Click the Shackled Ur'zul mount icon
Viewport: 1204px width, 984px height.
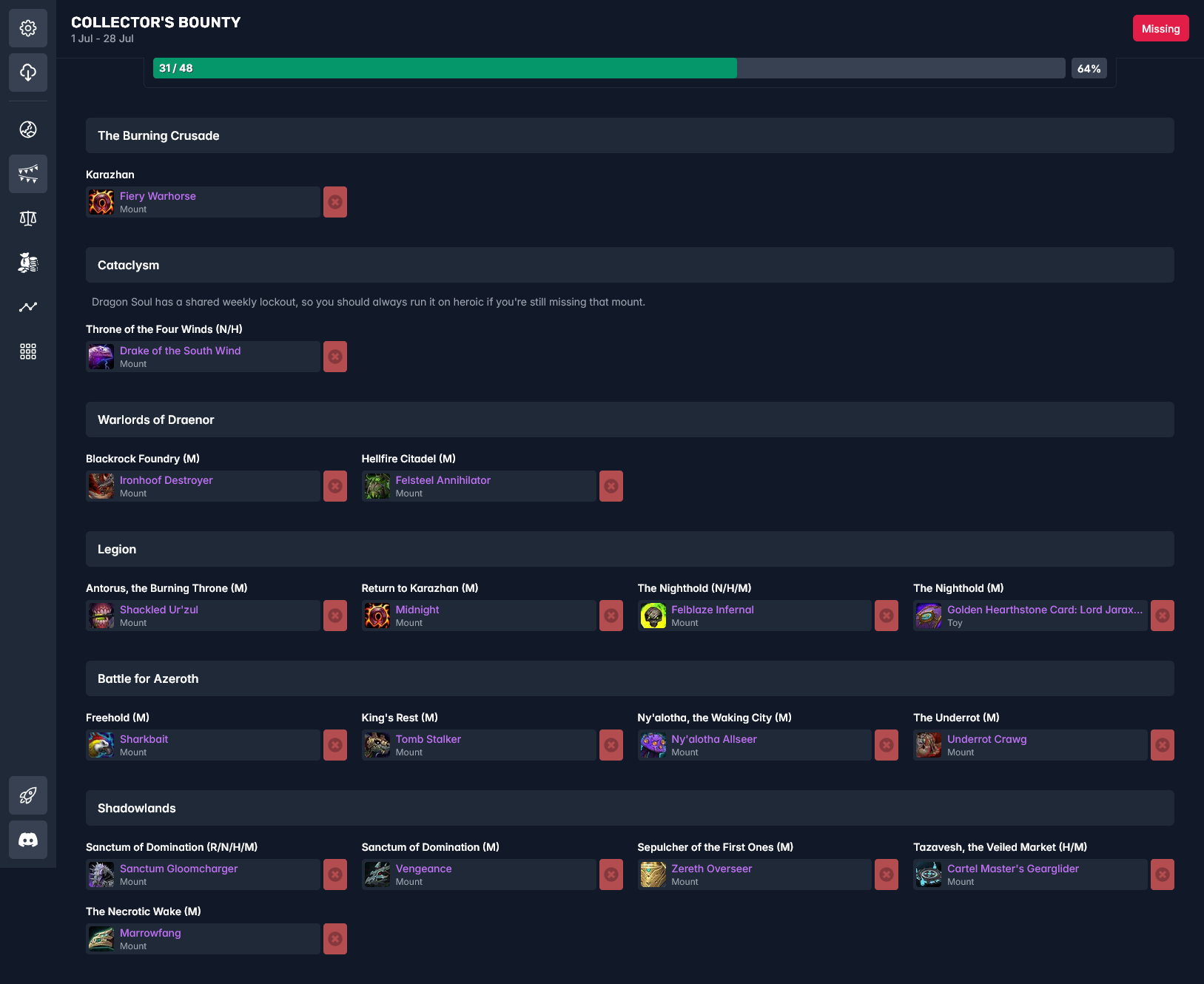coord(101,616)
